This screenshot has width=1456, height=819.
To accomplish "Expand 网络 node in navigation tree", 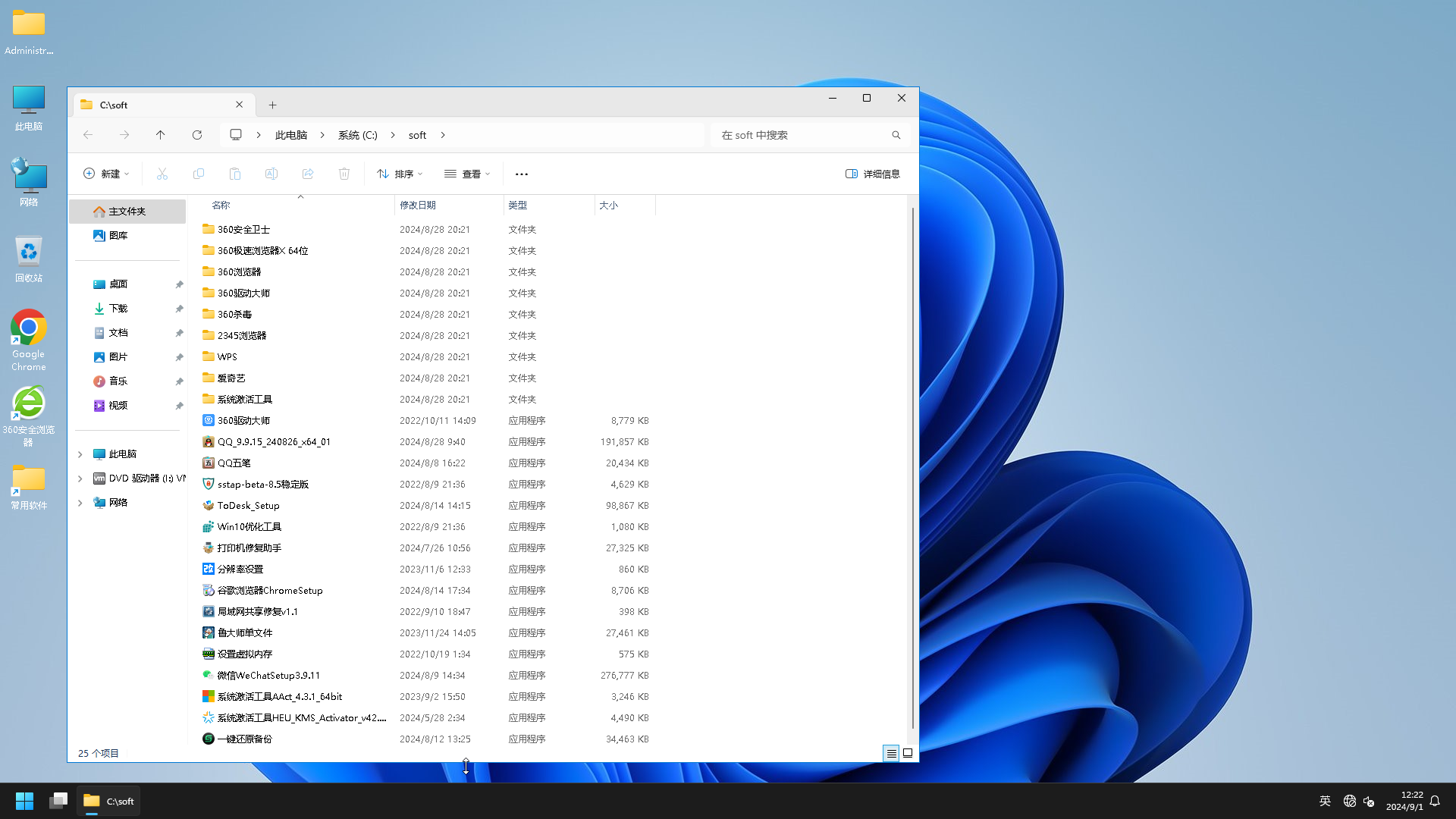I will pyautogui.click(x=80, y=503).
